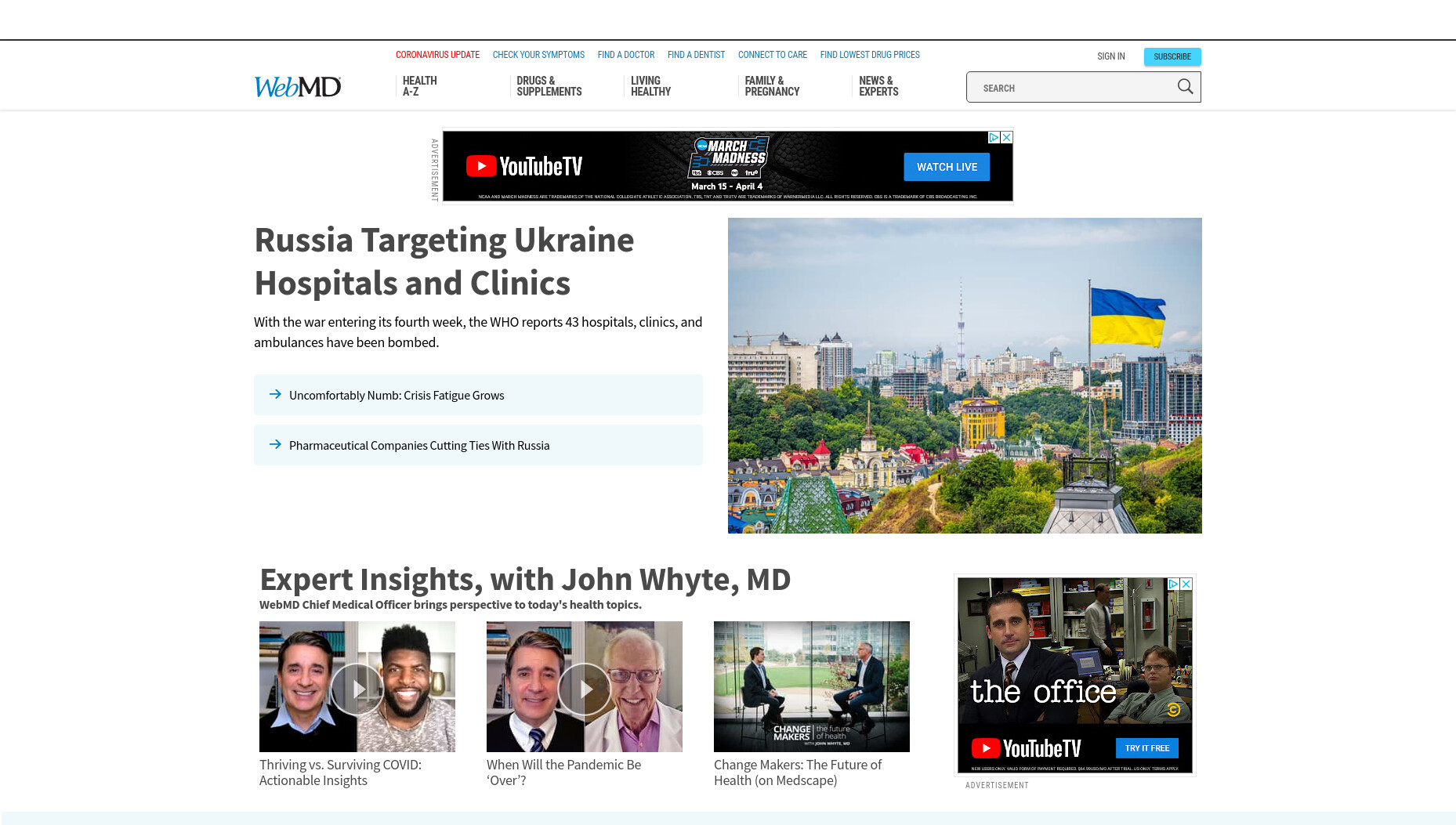
Task: Open the Family & Pregnancy menu
Action: 772,86
